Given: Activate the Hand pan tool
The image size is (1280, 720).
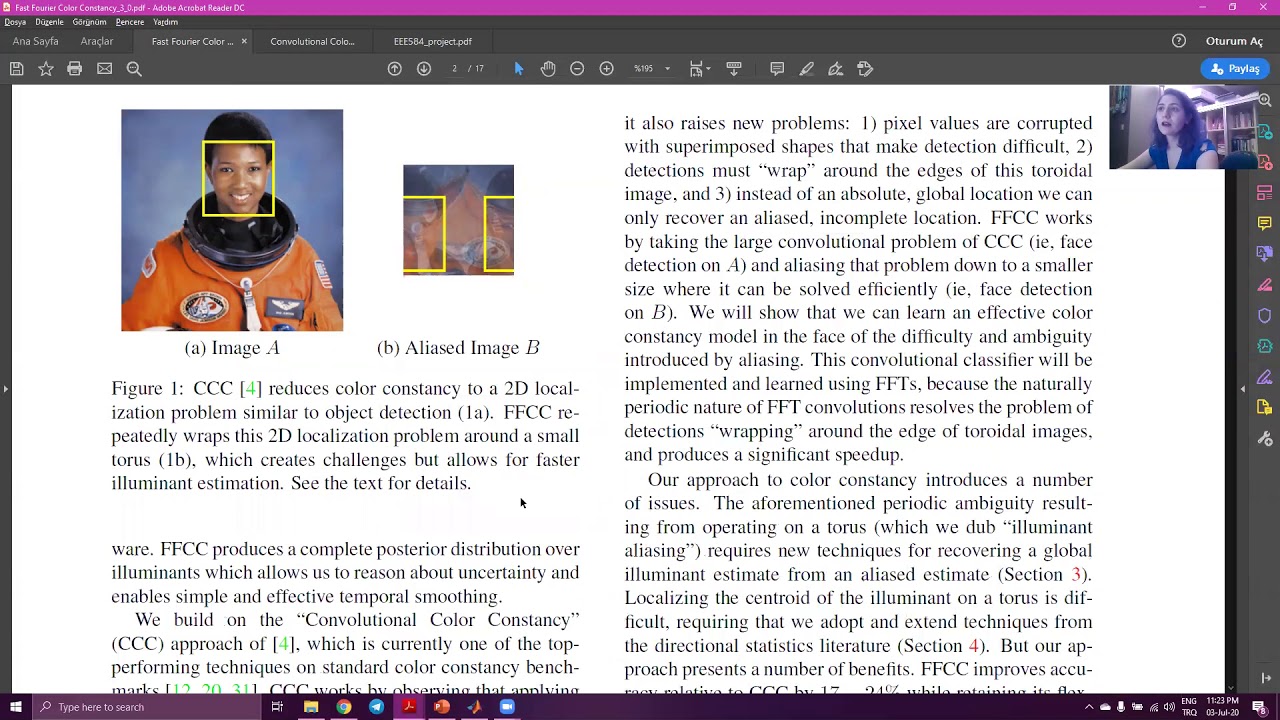Looking at the screenshot, I should tap(548, 69).
